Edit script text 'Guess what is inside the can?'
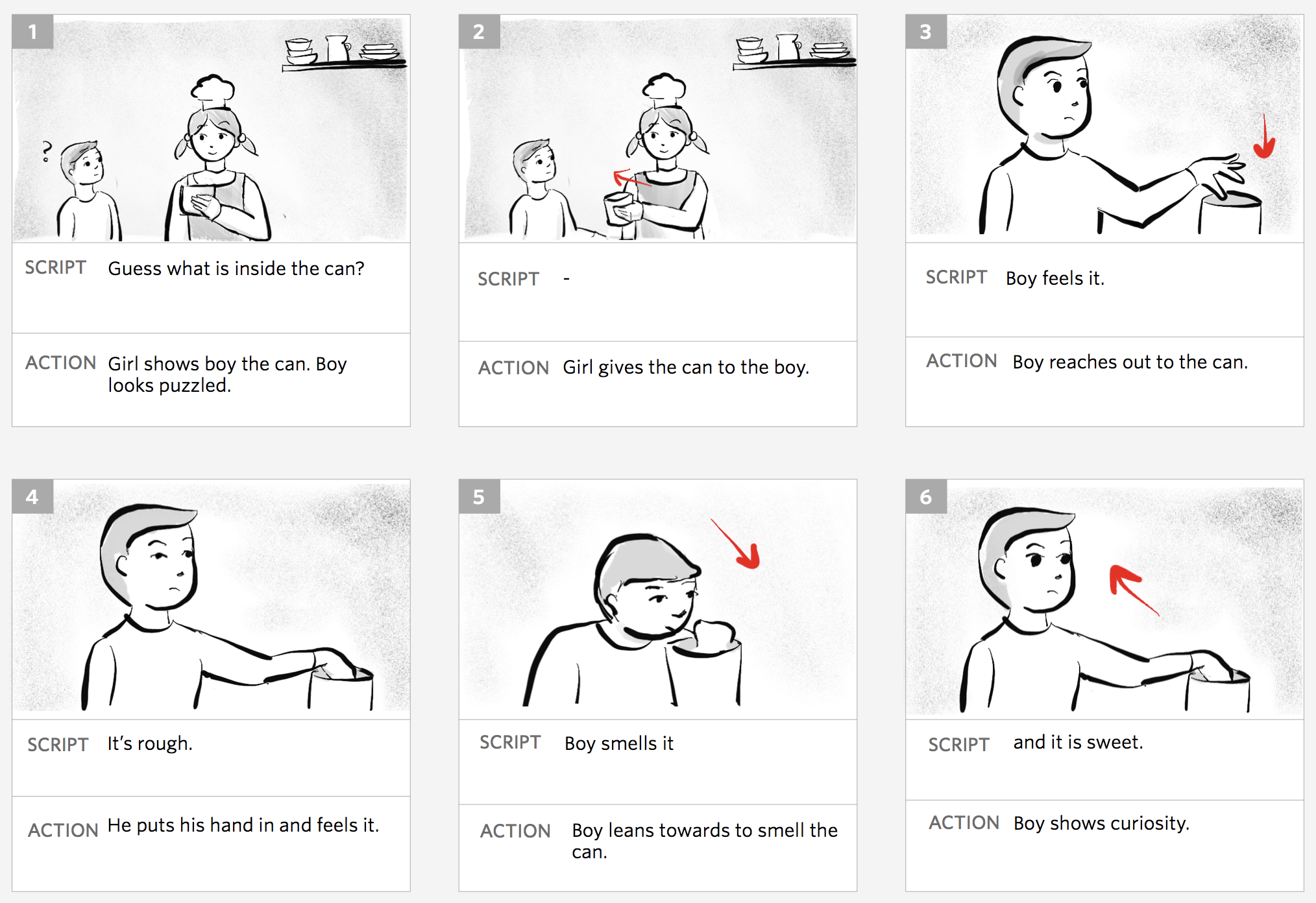Screen dimensions: 1316x903 tap(236, 269)
